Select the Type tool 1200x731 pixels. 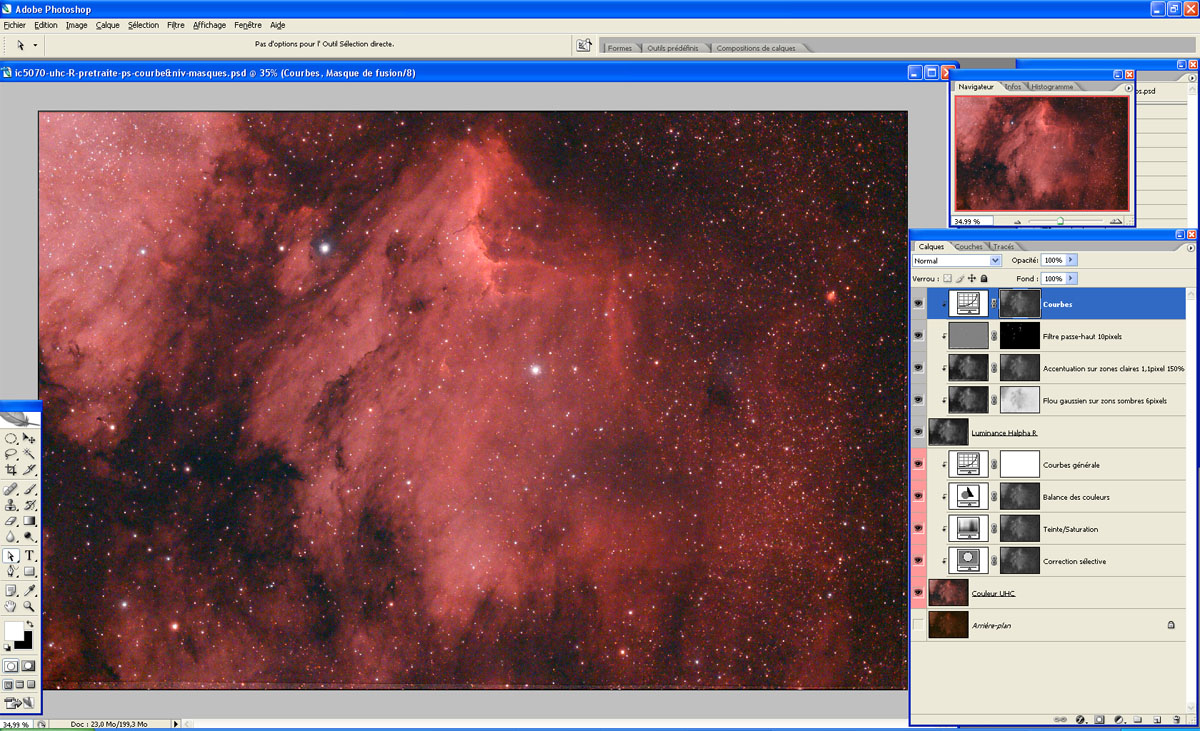[x=29, y=556]
